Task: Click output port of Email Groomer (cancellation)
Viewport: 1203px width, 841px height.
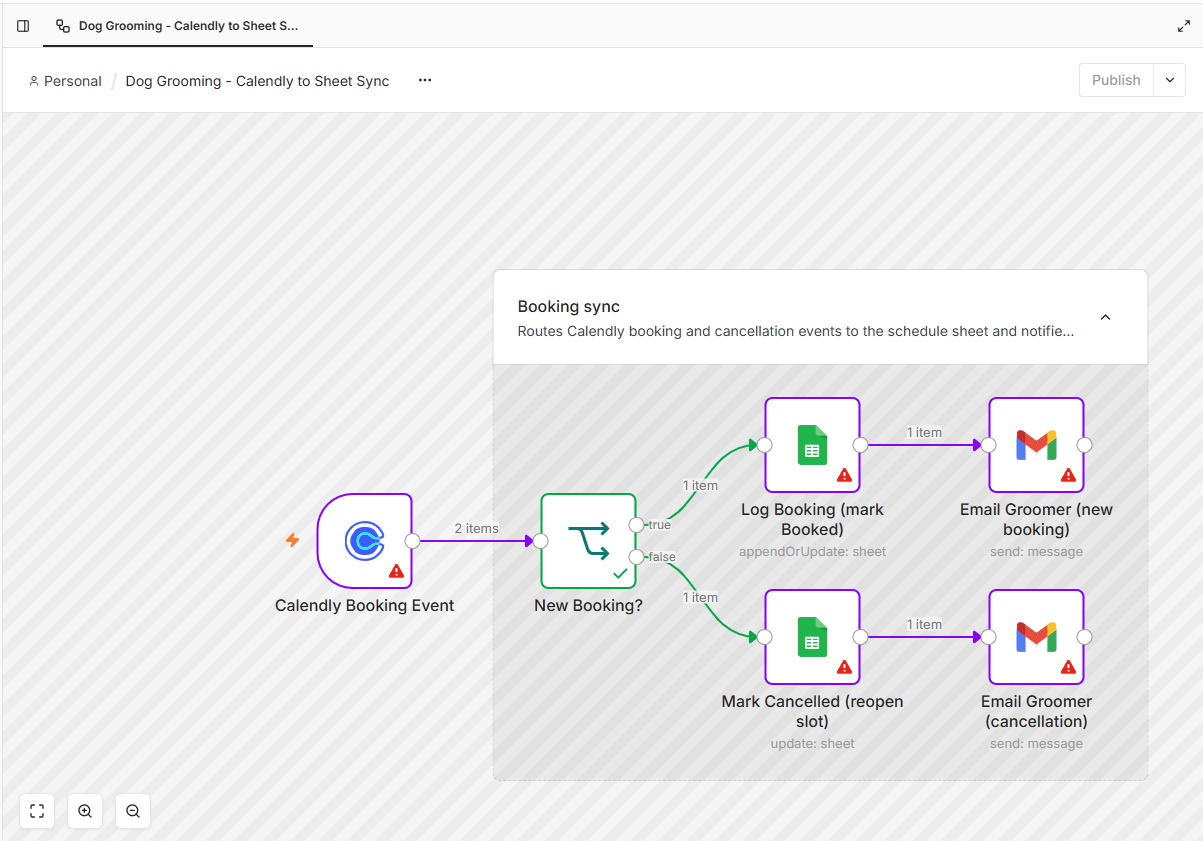Action: [x=1084, y=637]
